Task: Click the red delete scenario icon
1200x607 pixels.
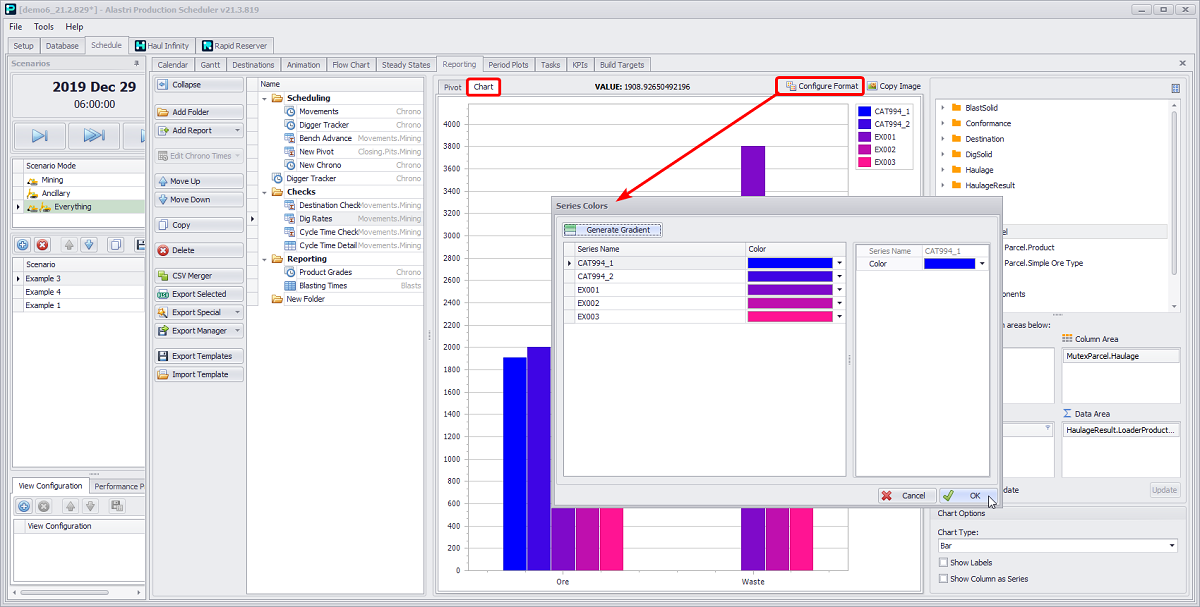Action: pyautogui.click(x=43, y=245)
